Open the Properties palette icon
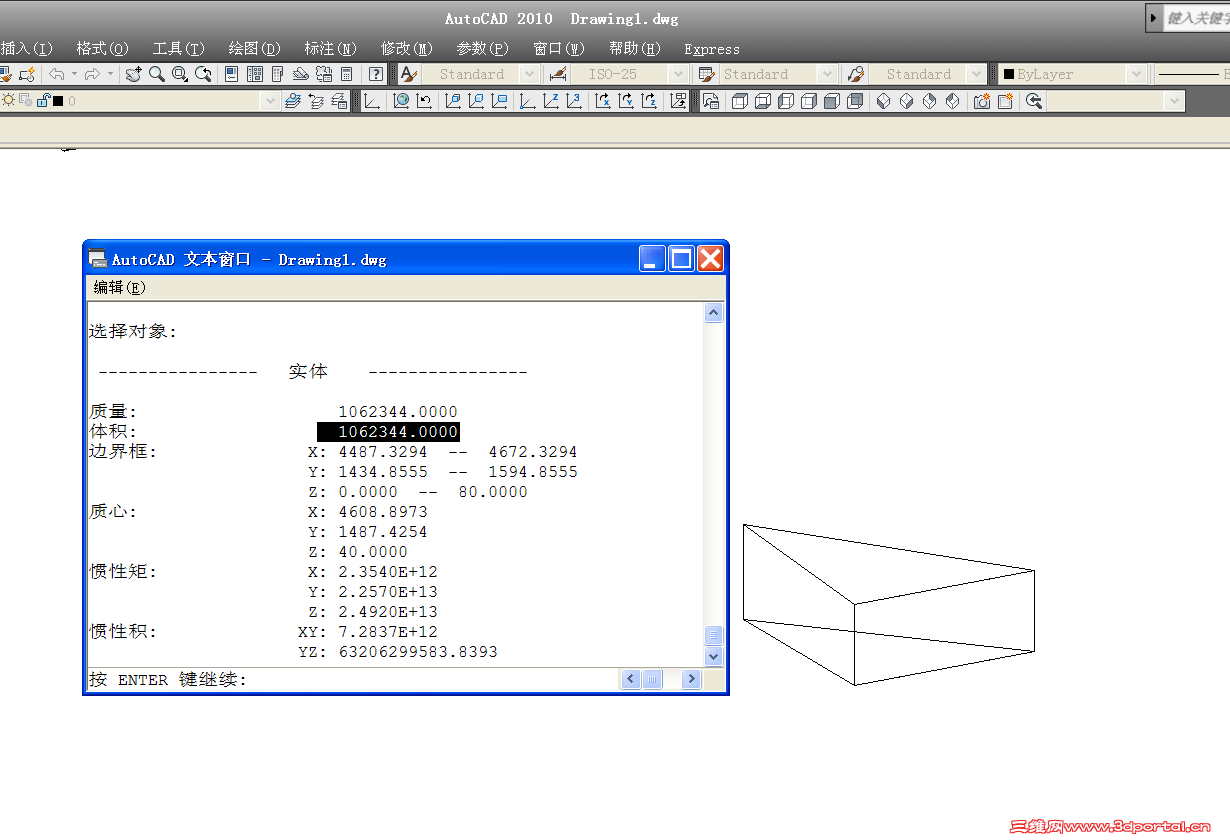 tap(232, 74)
